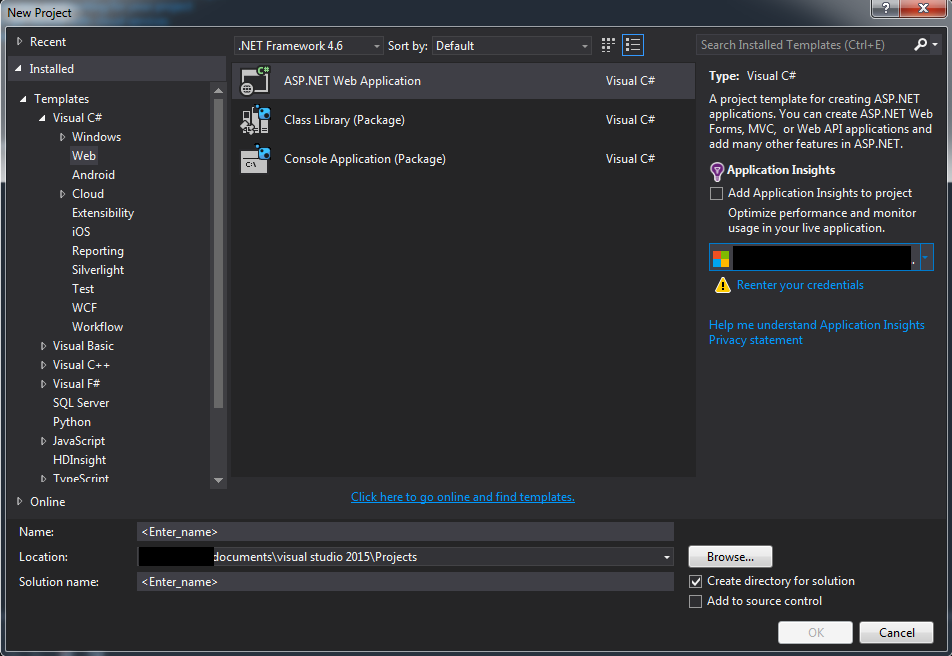The image size is (952, 656).
Task: Expand the Visual F# node
Action: pyautogui.click(x=43, y=384)
